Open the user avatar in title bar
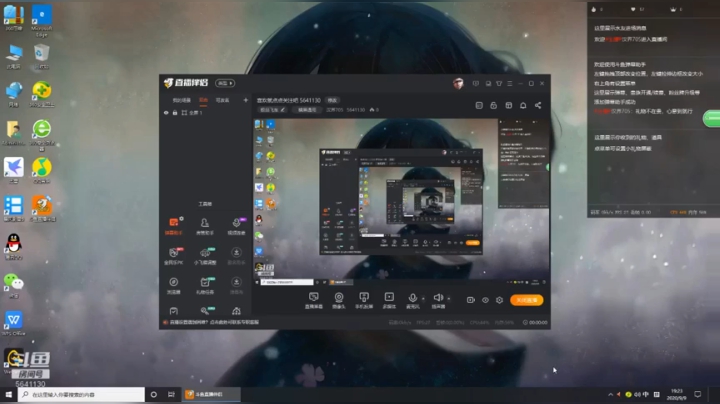The height and width of the screenshot is (404, 720). pos(458,83)
